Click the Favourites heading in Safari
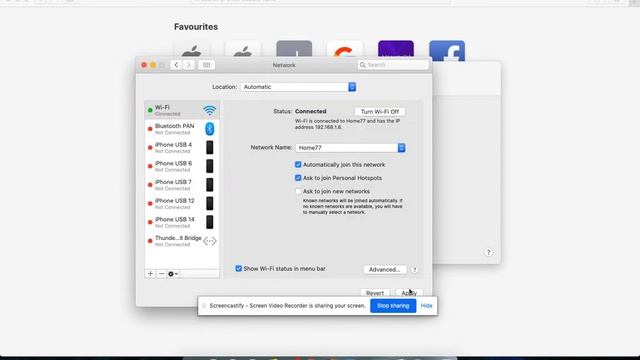Viewport: 640px width, 360px height. [x=196, y=27]
